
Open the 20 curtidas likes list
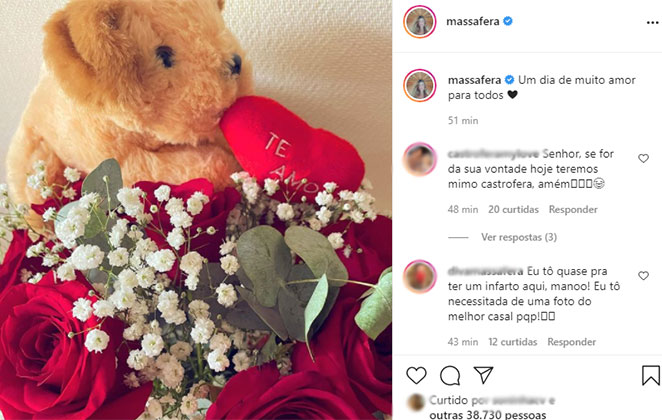pos(513,209)
